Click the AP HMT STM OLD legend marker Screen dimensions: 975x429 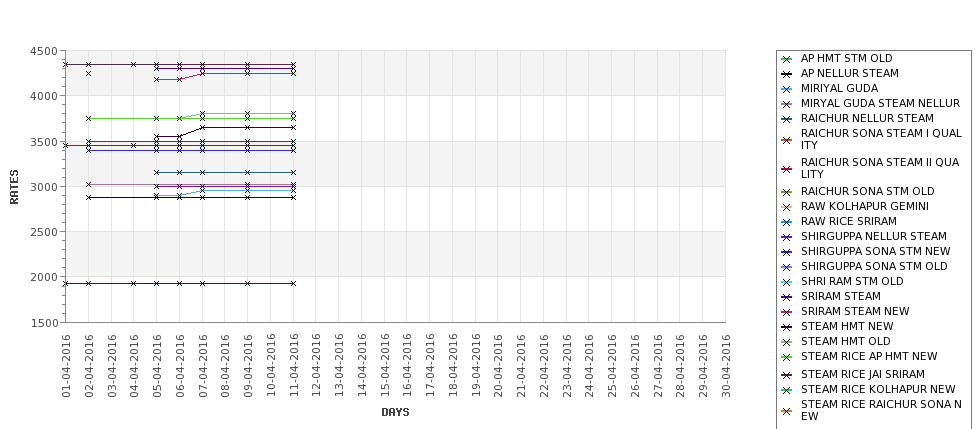point(787,59)
